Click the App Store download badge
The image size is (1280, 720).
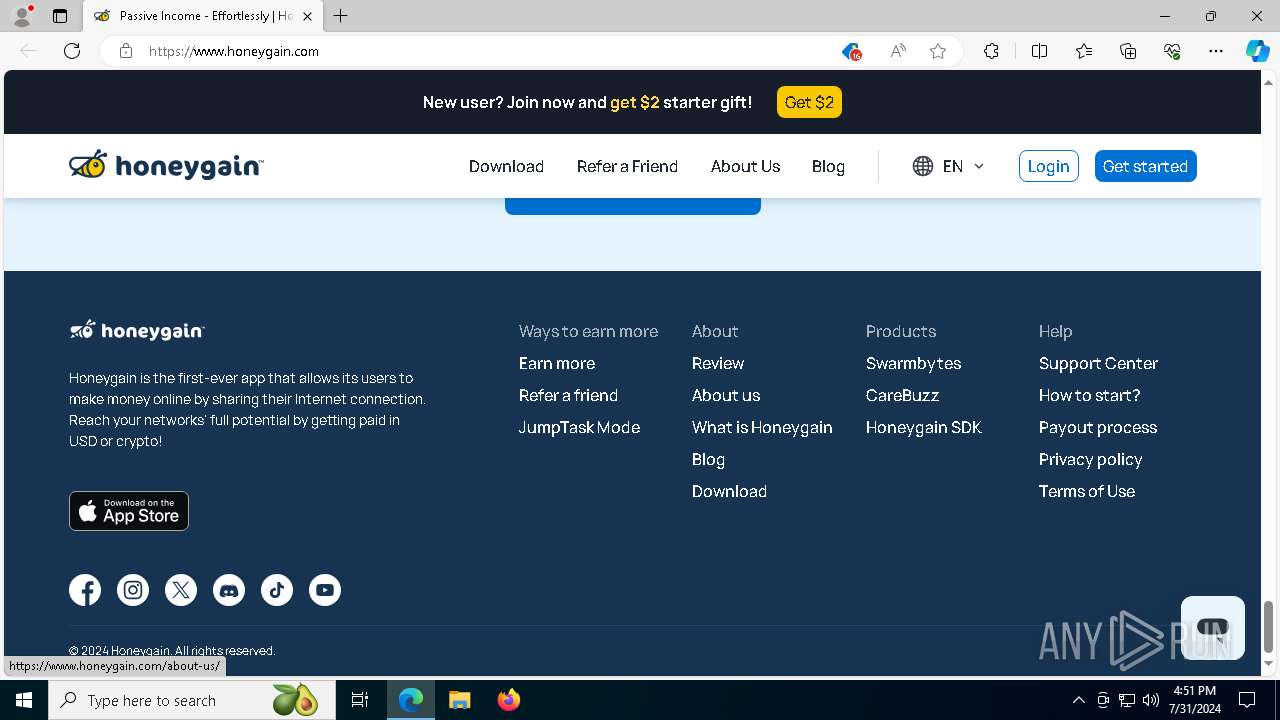[129, 511]
